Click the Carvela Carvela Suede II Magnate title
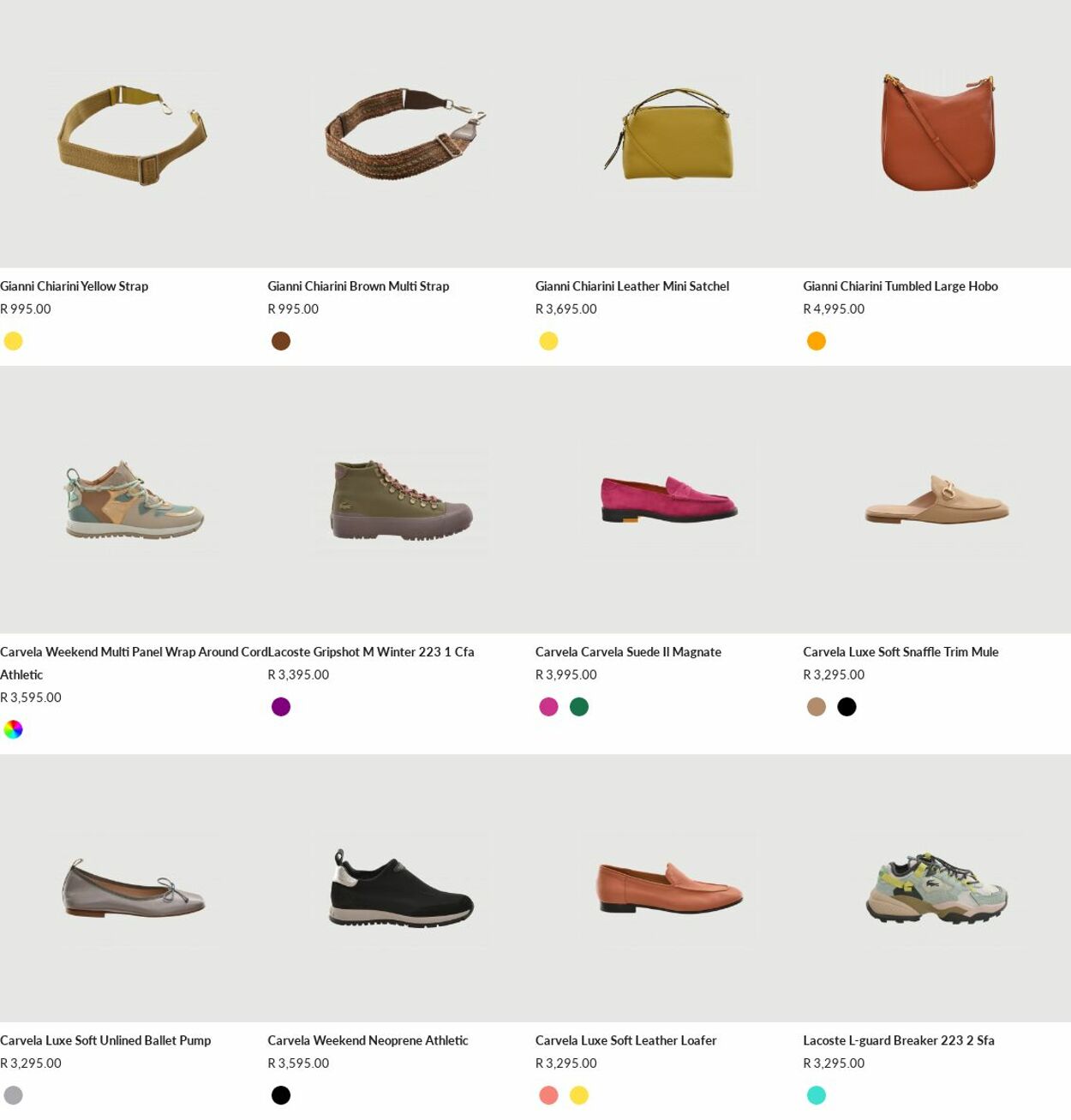This screenshot has height=1120, width=1071. click(628, 652)
